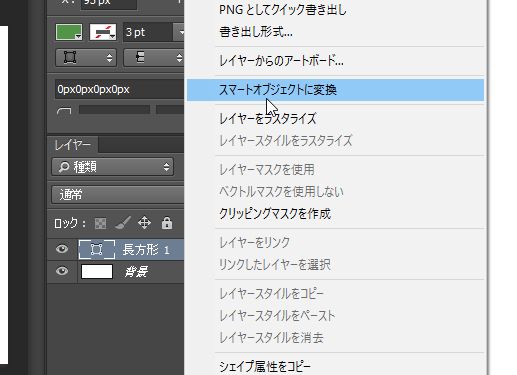Open 書き出し形式... menu entry
The image size is (517, 375).
point(256,32)
